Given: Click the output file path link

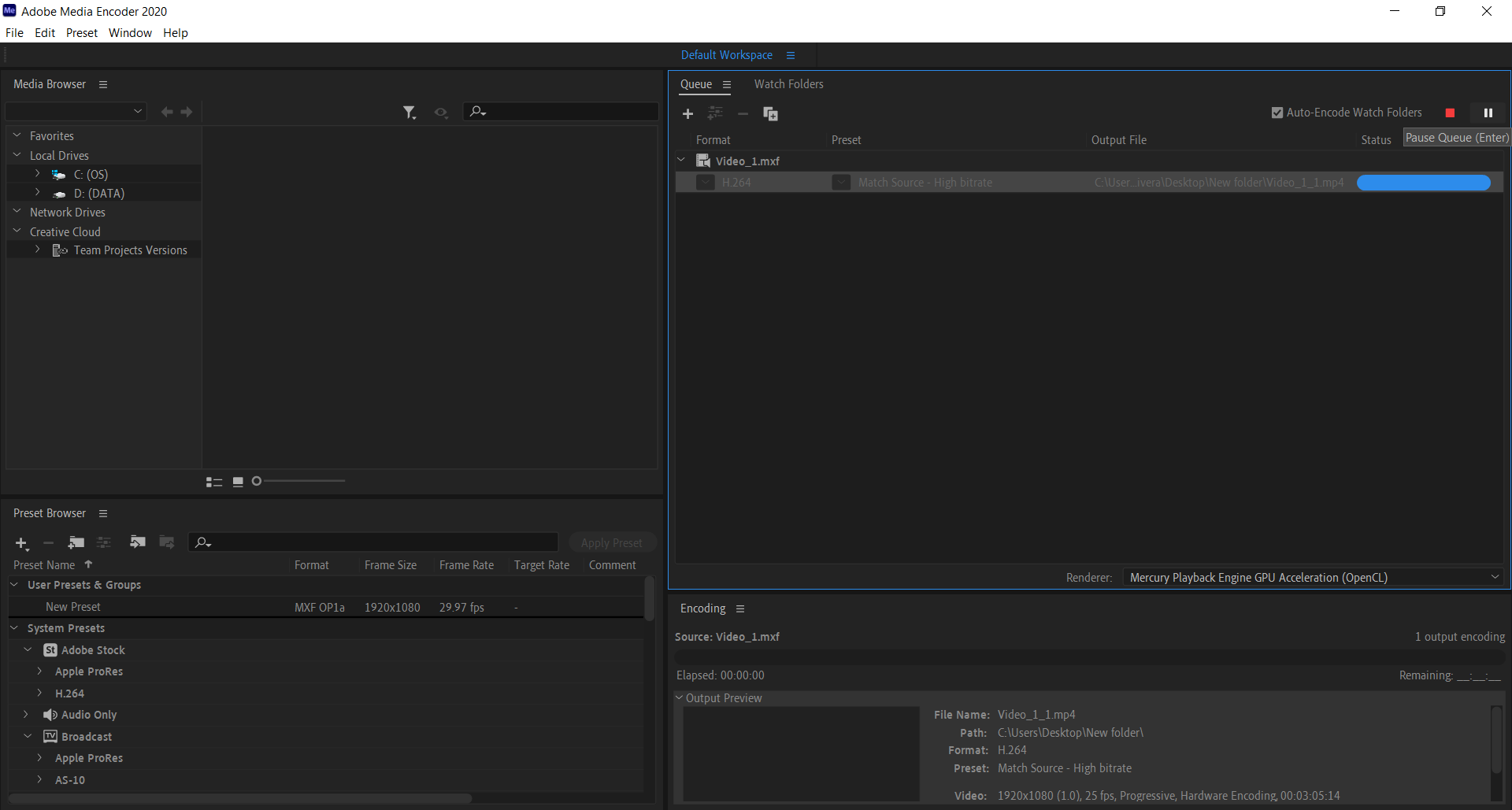Looking at the screenshot, I should (x=1218, y=183).
